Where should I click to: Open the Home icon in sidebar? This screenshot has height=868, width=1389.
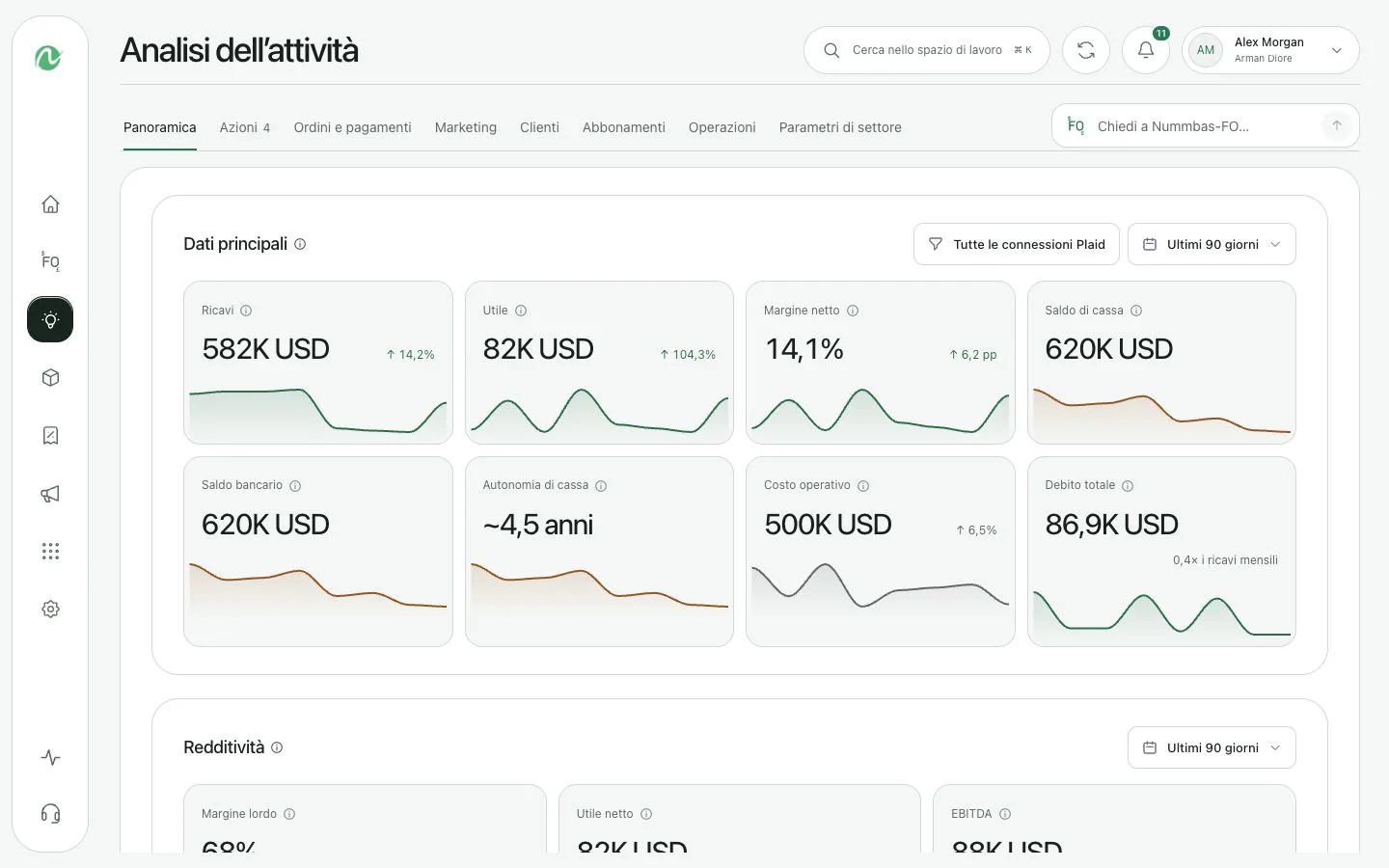50,203
